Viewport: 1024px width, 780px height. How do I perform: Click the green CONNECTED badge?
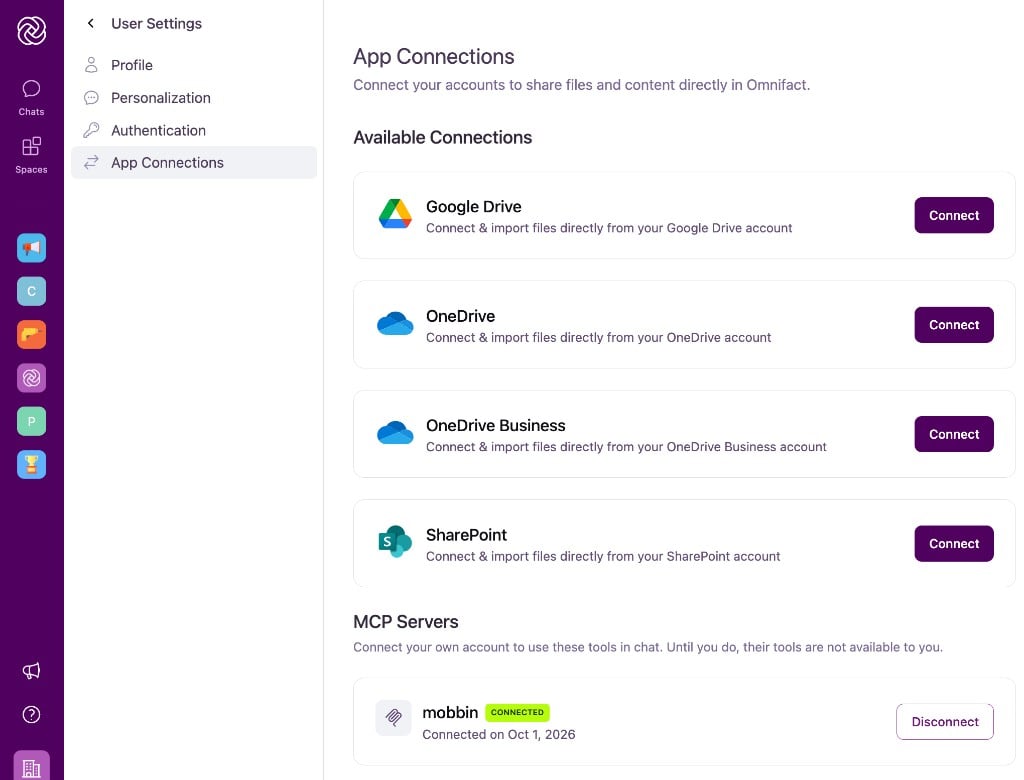[517, 712]
